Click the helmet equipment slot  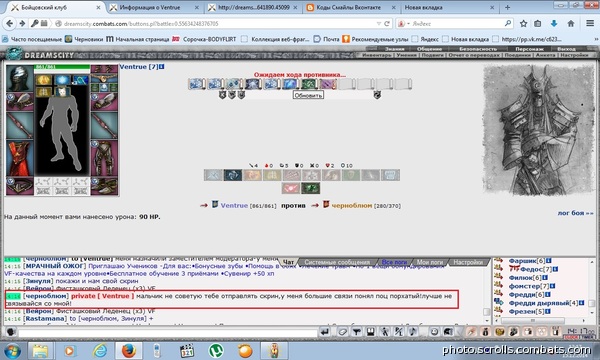[20, 78]
